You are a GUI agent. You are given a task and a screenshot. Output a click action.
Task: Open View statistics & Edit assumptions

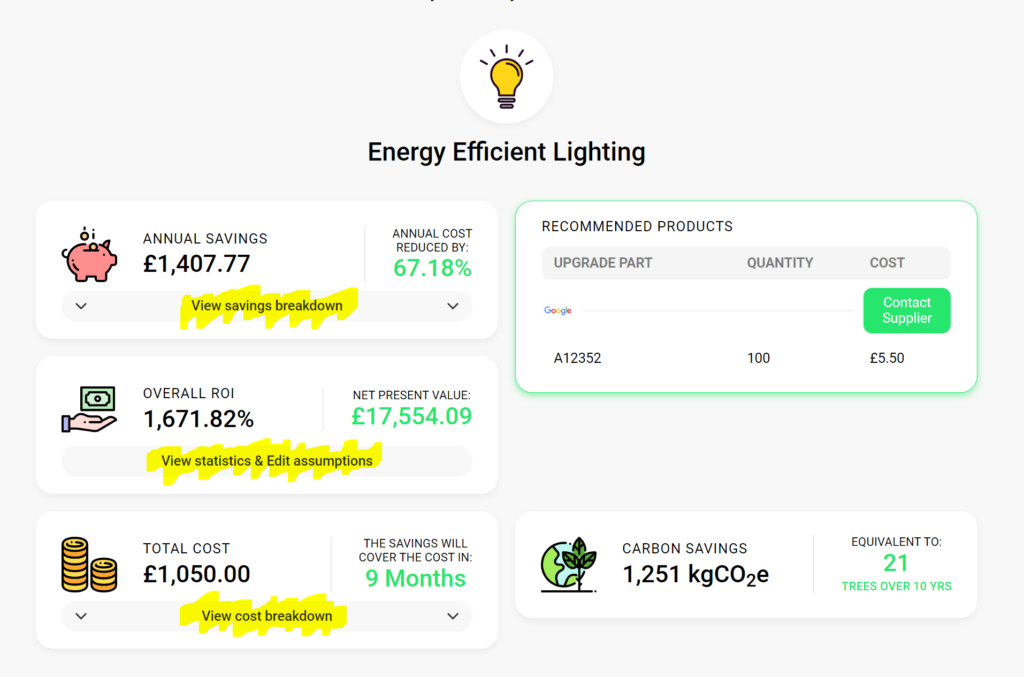[x=266, y=461]
